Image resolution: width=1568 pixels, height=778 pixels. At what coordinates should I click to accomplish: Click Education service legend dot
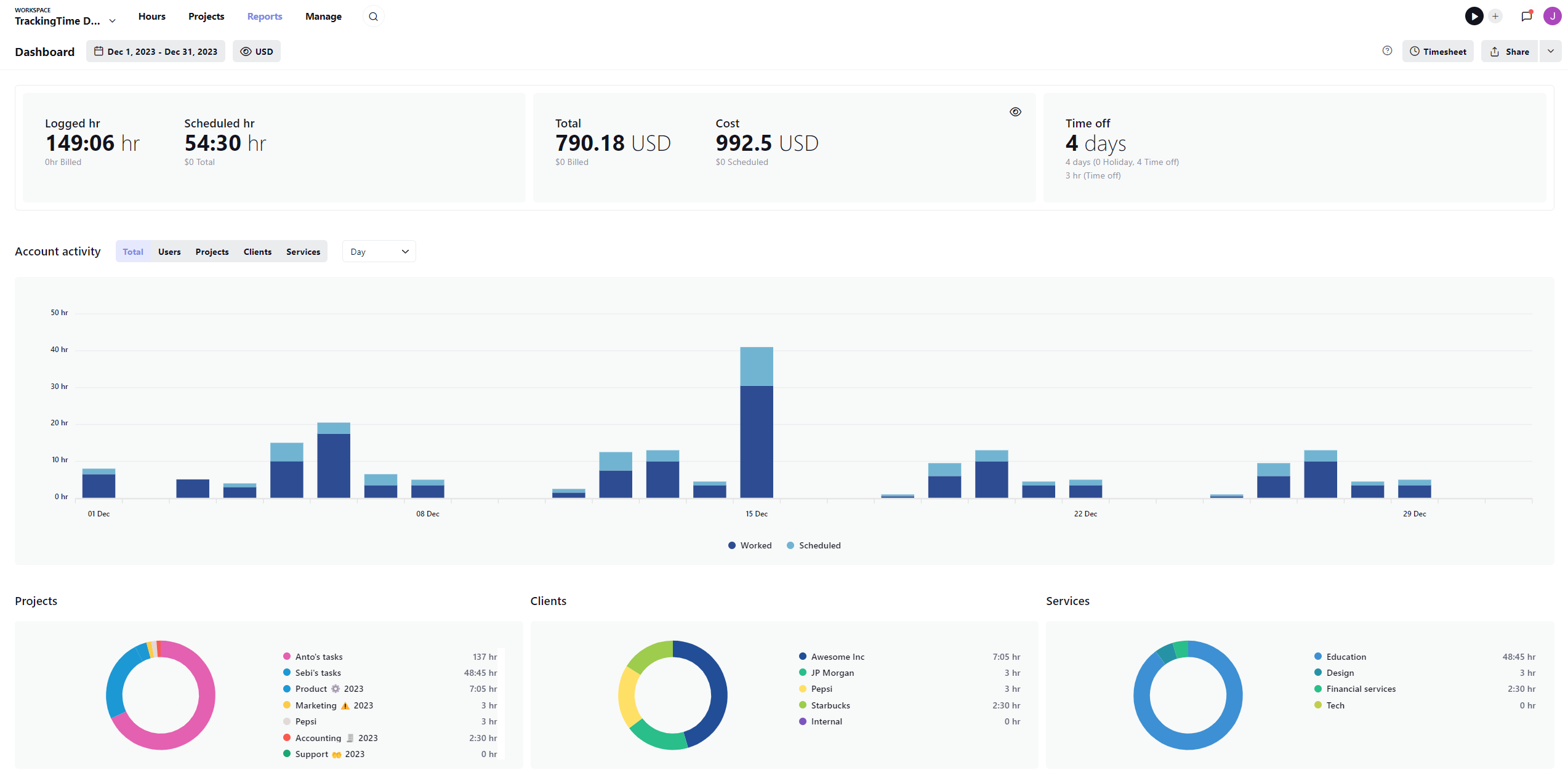tap(1318, 656)
